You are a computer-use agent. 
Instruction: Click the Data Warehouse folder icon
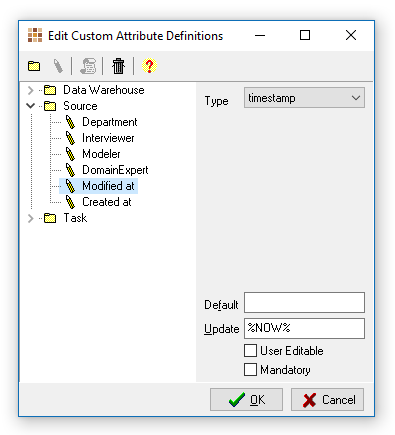[x=50, y=90]
